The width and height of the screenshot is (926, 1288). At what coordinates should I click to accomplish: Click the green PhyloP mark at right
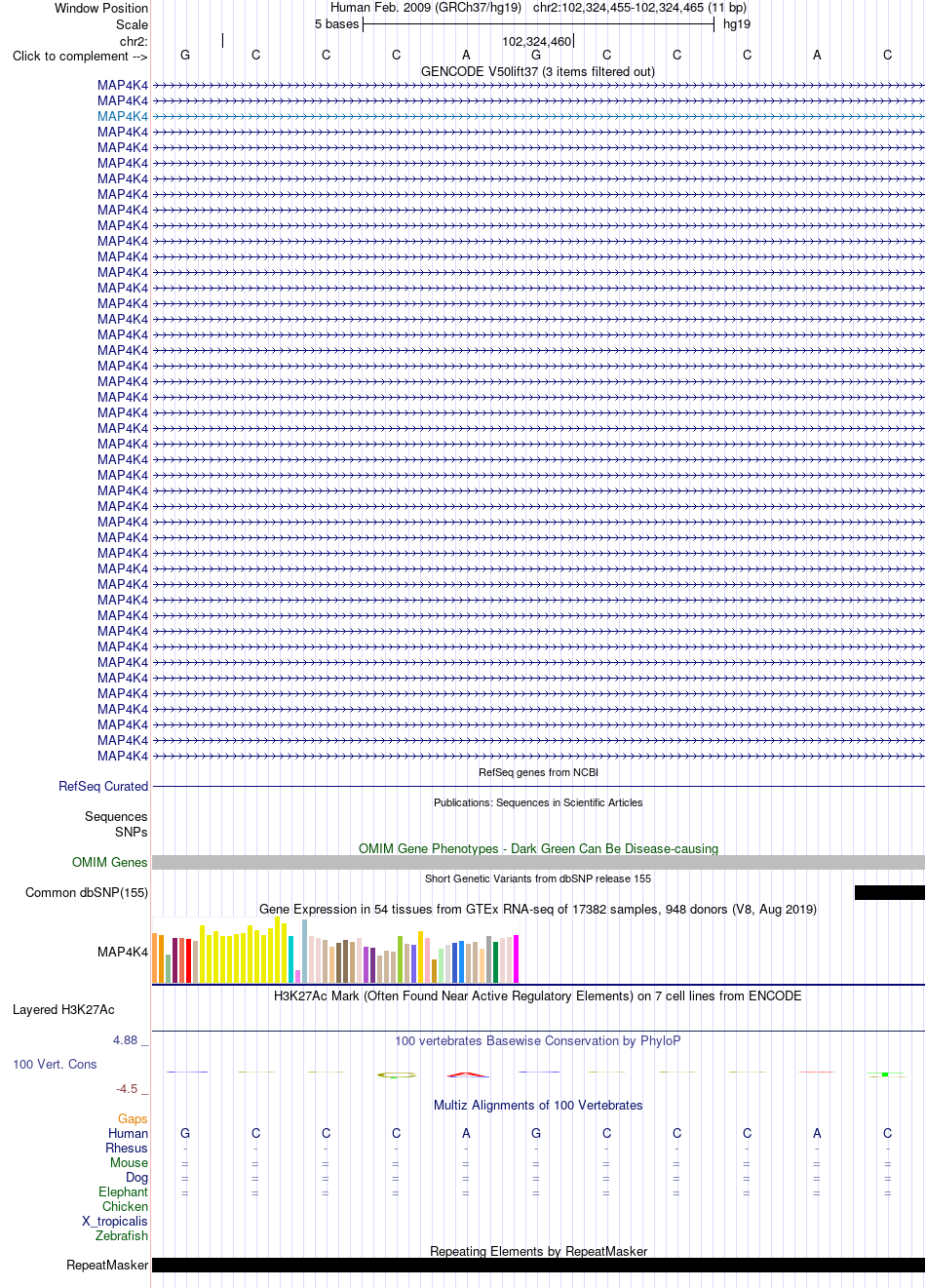885,1074
